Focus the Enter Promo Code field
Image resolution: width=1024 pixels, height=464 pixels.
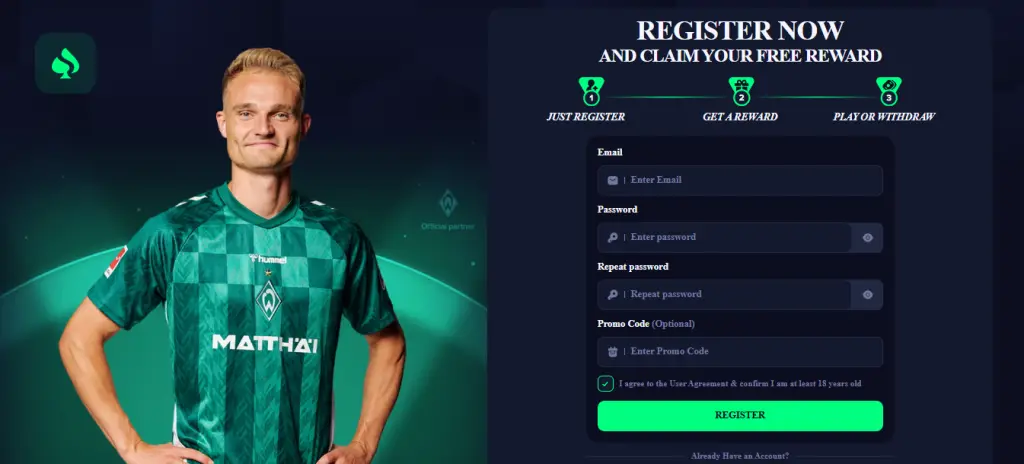tap(740, 352)
